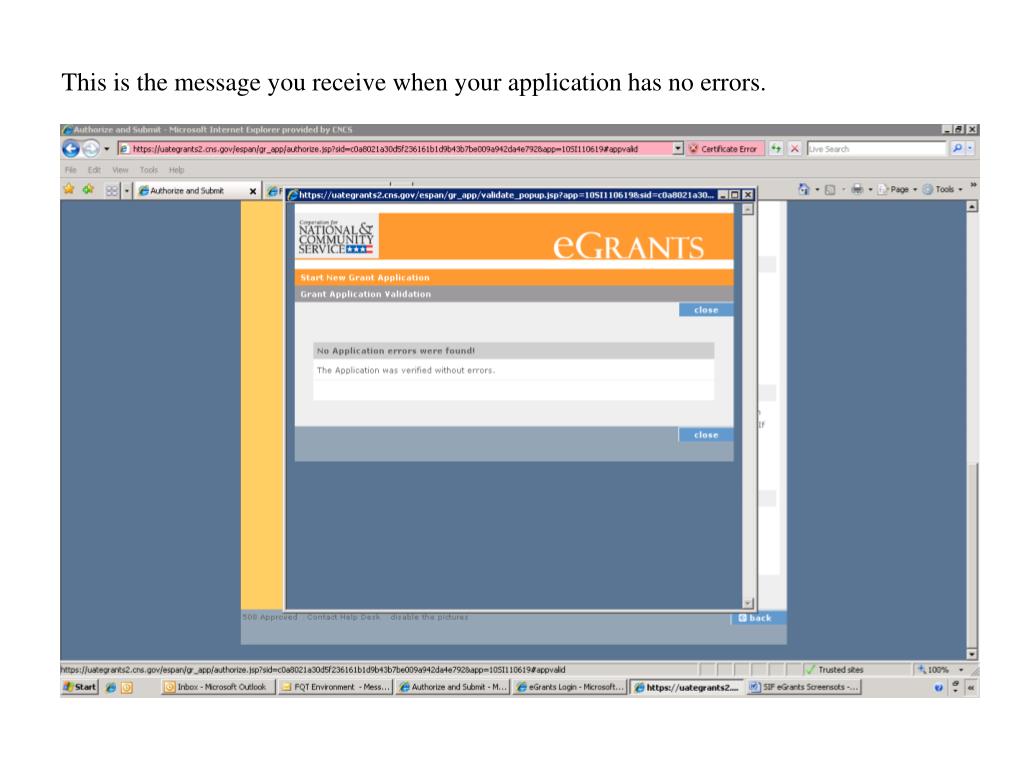
Task: Click the Outlook quick launch icon
Action: 127,687
